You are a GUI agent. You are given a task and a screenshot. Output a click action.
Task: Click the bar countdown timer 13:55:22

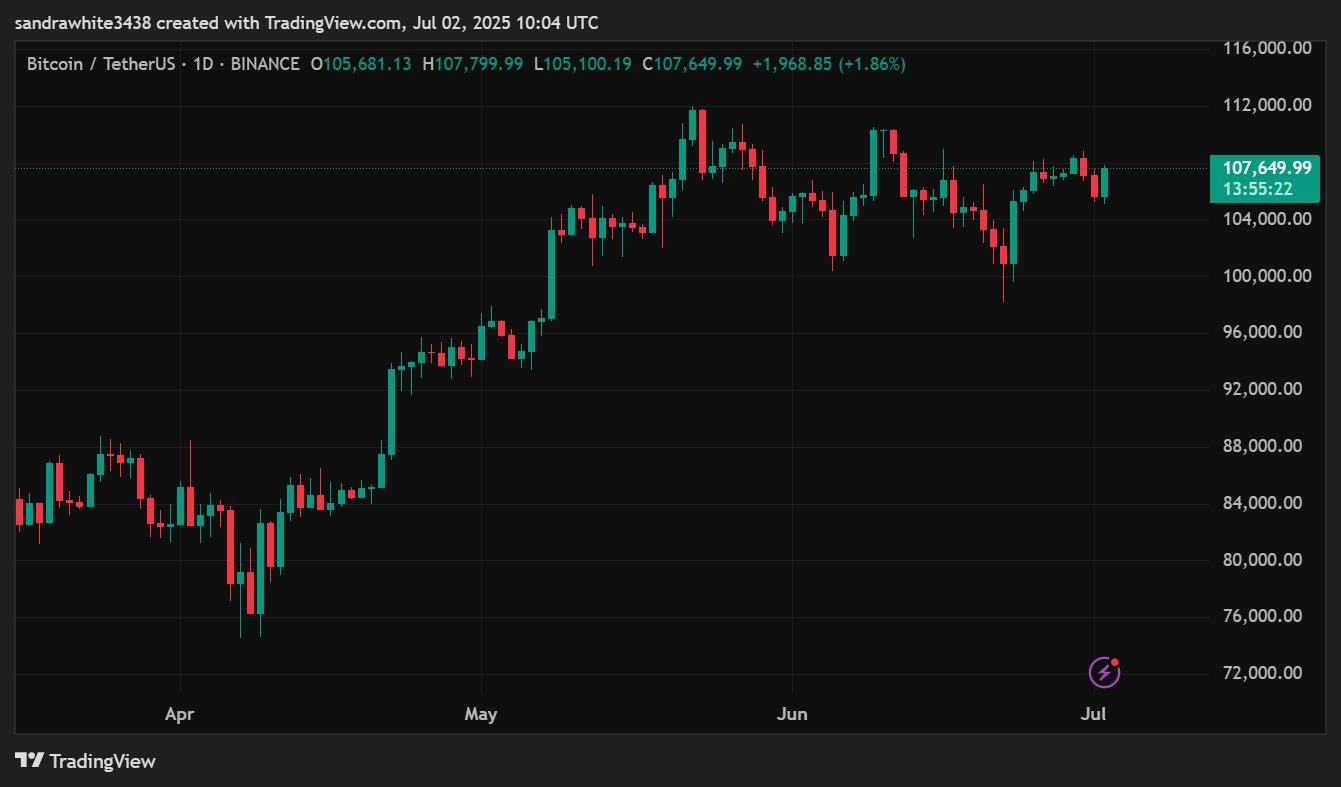[1264, 189]
